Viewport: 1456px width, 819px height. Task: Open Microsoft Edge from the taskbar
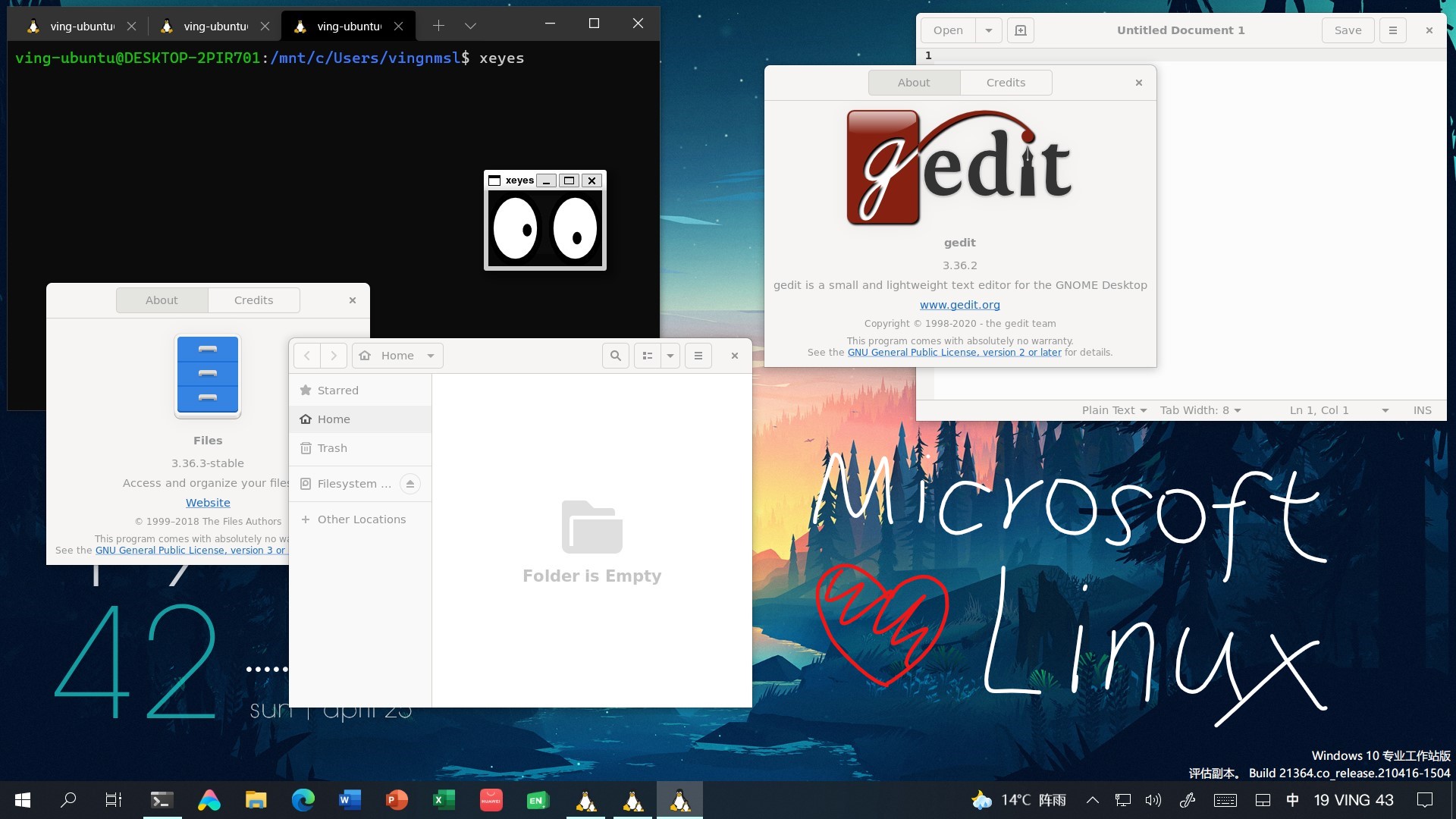(x=303, y=800)
